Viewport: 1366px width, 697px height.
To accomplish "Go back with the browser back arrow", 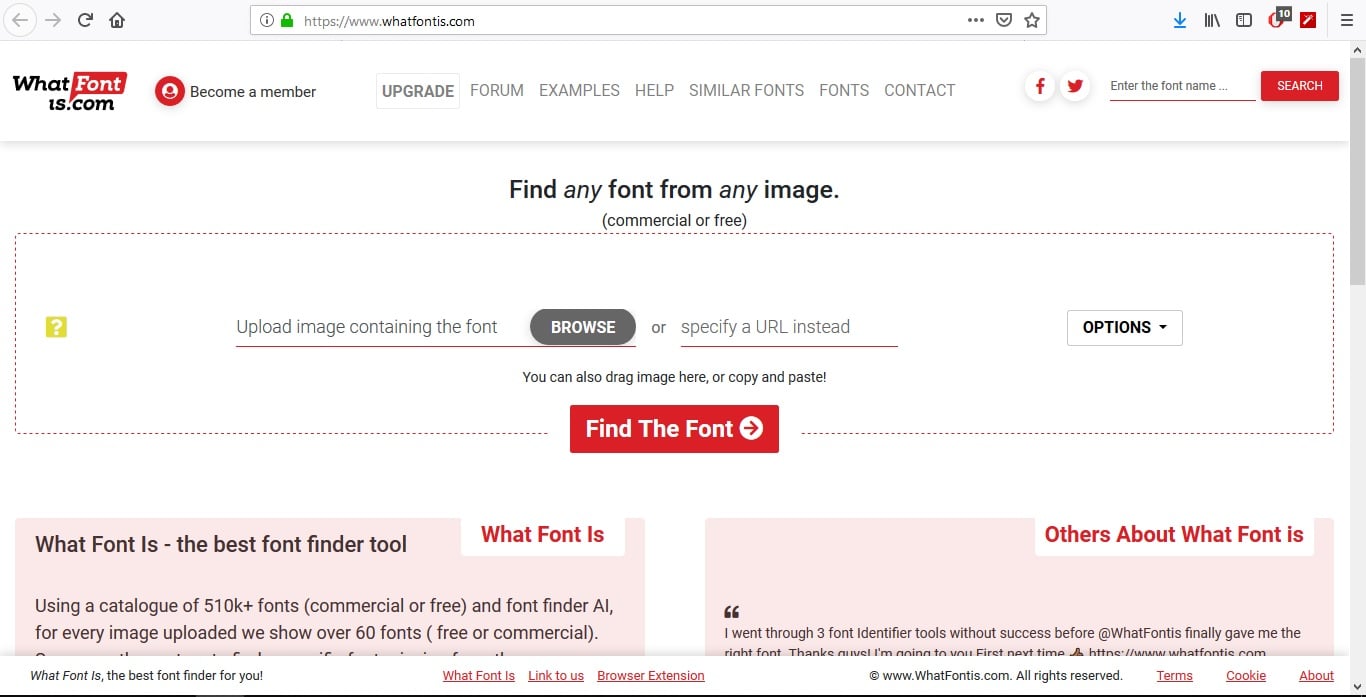I will click(20, 20).
